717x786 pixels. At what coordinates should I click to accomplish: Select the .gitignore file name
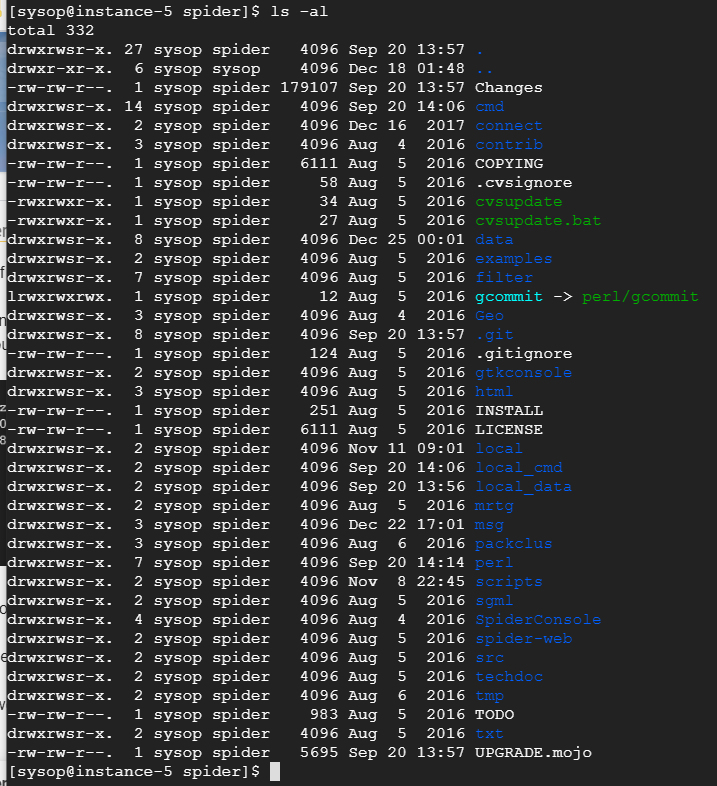(x=523, y=354)
